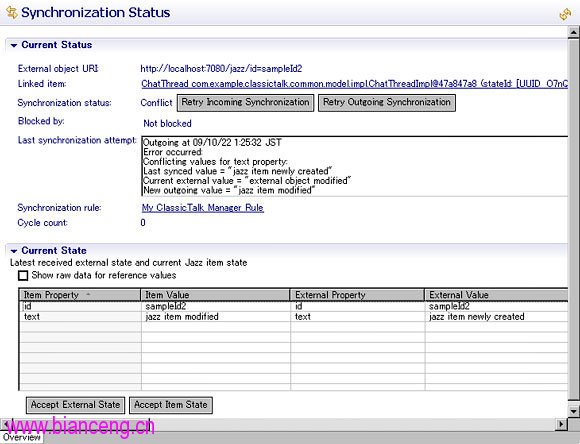The image size is (580, 444).
Task: Click the refresh synchronization icon at top right
Action: tap(565, 14)
